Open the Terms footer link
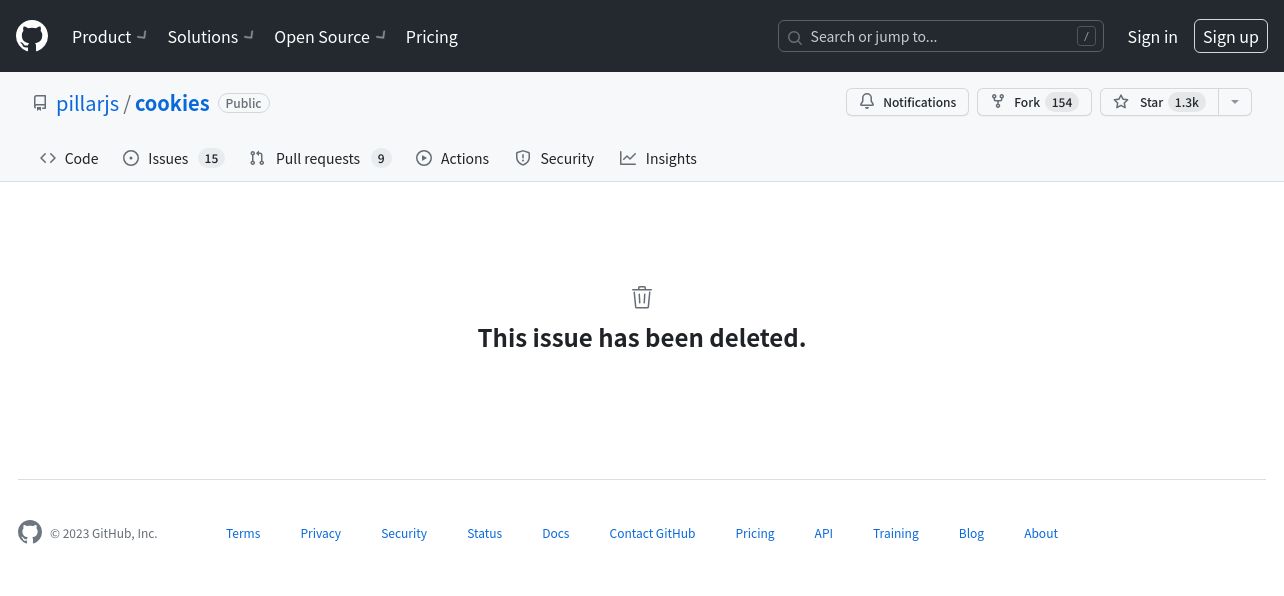 243,534
